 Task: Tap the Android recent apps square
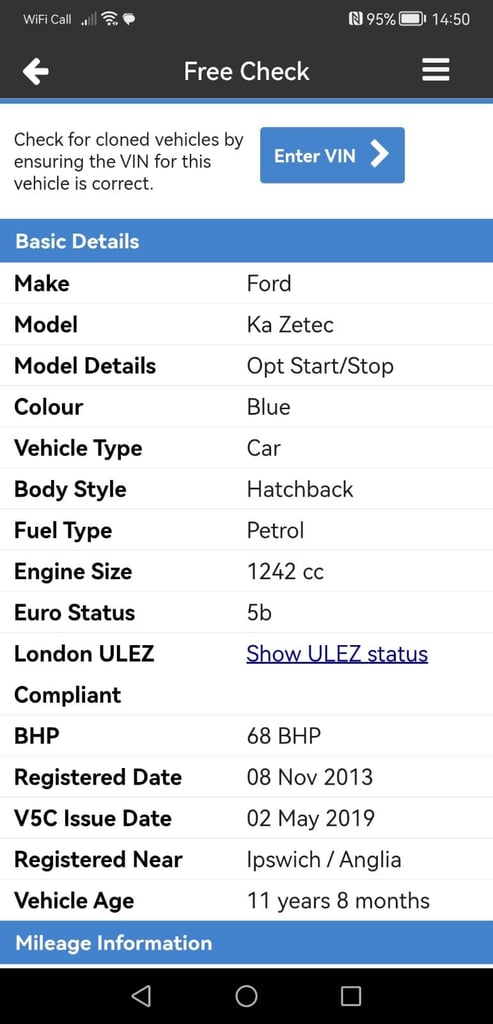[351, 995]
